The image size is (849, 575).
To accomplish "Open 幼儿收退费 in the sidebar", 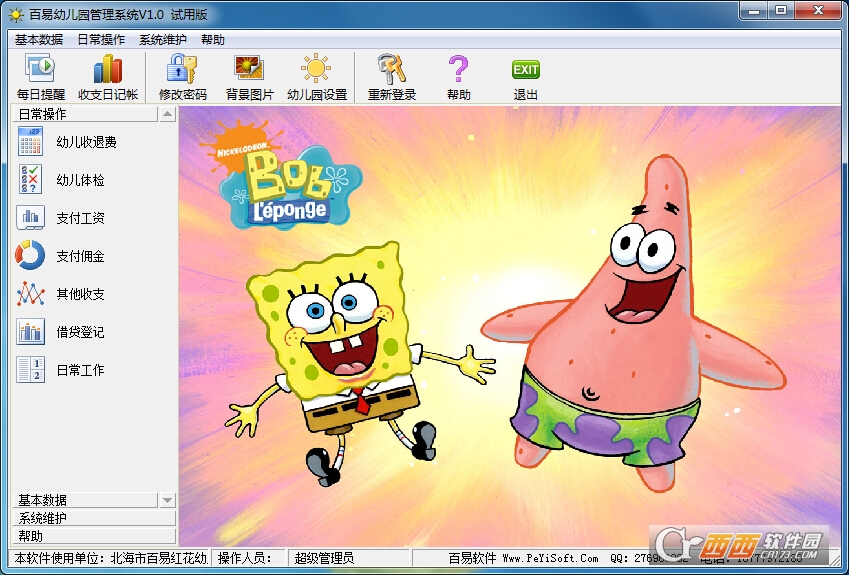I will (86, 142).
